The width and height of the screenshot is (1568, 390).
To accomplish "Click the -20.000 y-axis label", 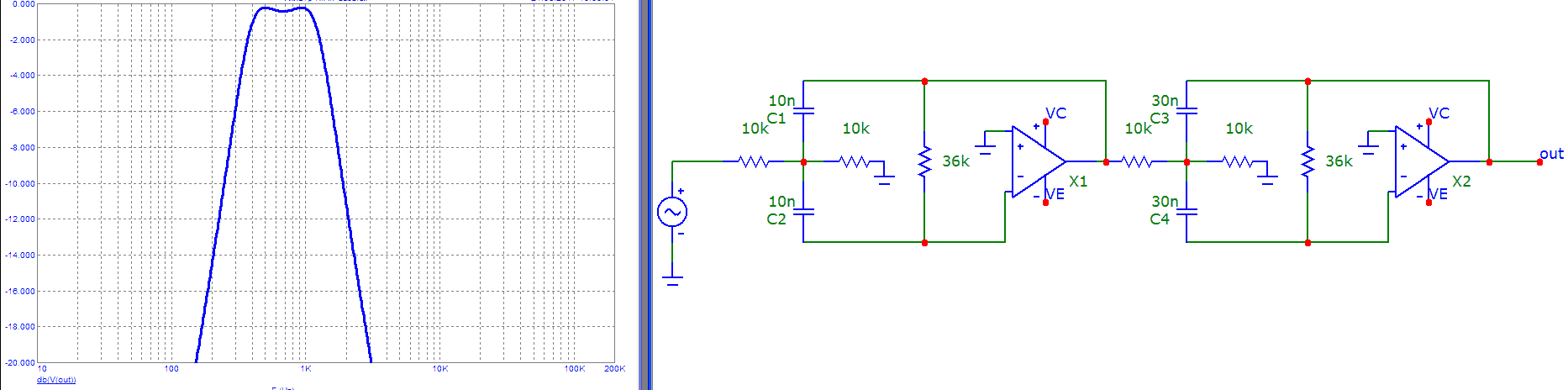I will (21, 362).
